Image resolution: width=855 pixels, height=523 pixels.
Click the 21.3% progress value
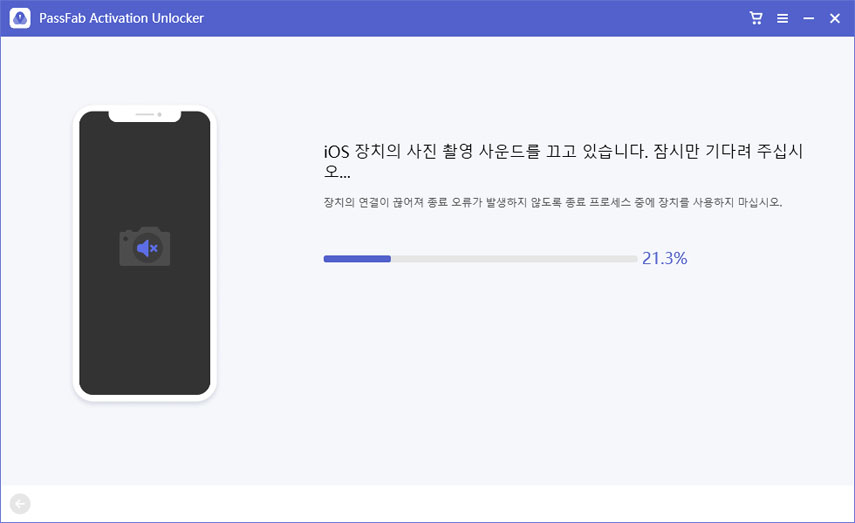tap(664, 258)
